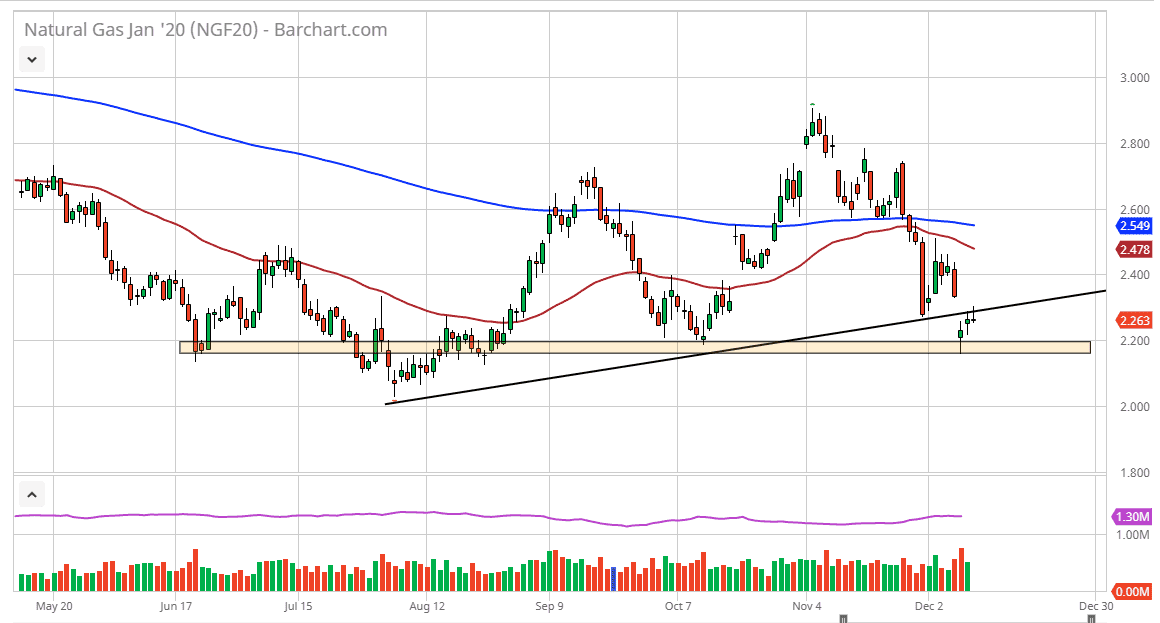Click the 0.00M volume axis label
1160x623 pixels.
(x=1133, y=591)
